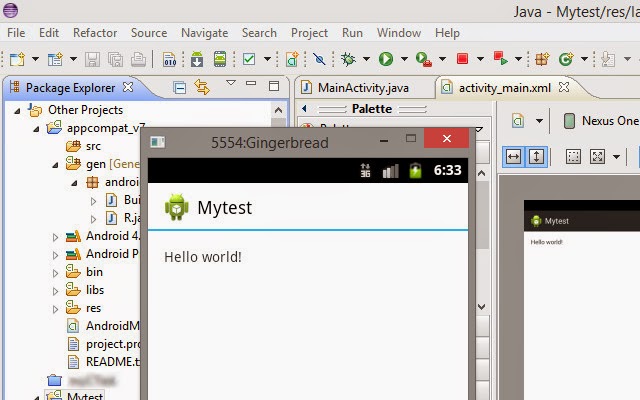Click Hello world! text in emulator
This screenshot has width=640, height=400.
point(203,257)
